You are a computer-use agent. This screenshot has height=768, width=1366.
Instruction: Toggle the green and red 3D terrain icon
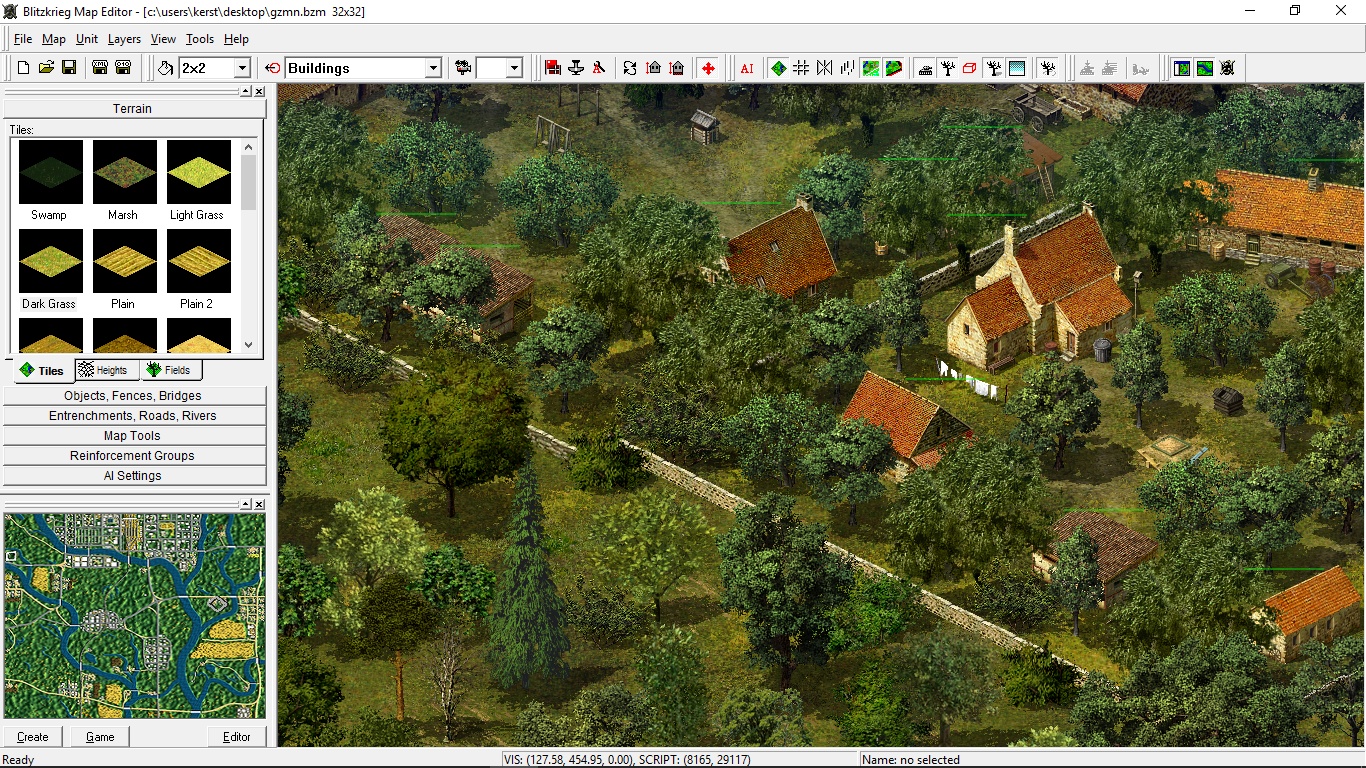[x=894, y=68]
